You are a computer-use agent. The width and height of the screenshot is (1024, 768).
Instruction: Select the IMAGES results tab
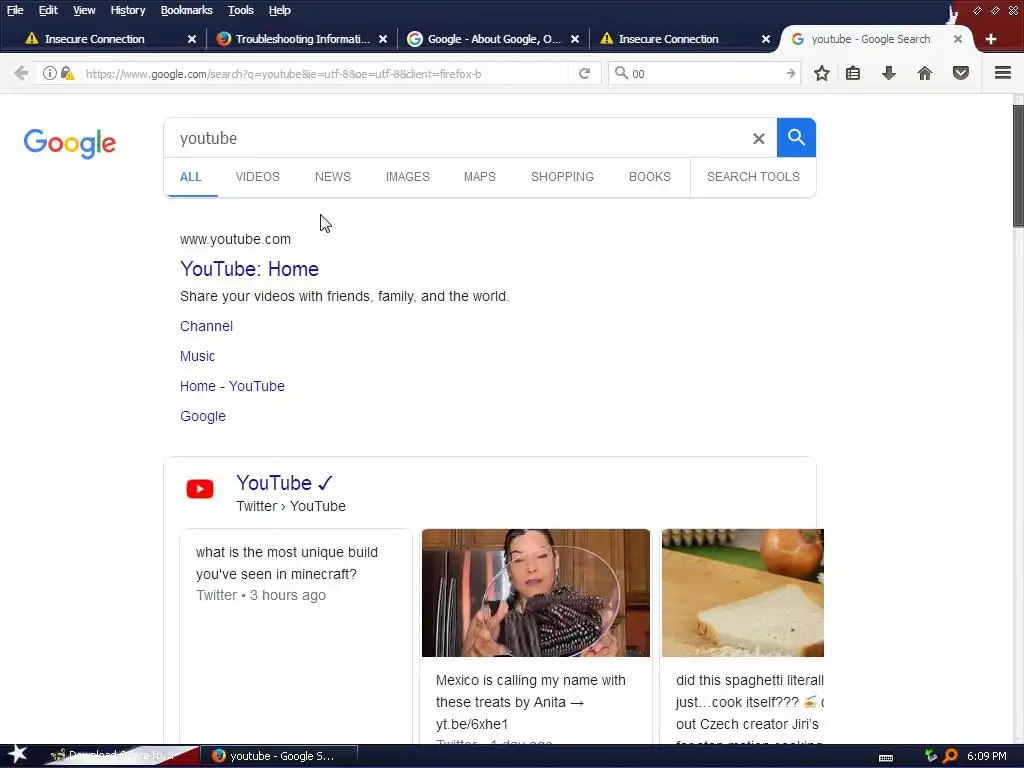click(408, 177)
